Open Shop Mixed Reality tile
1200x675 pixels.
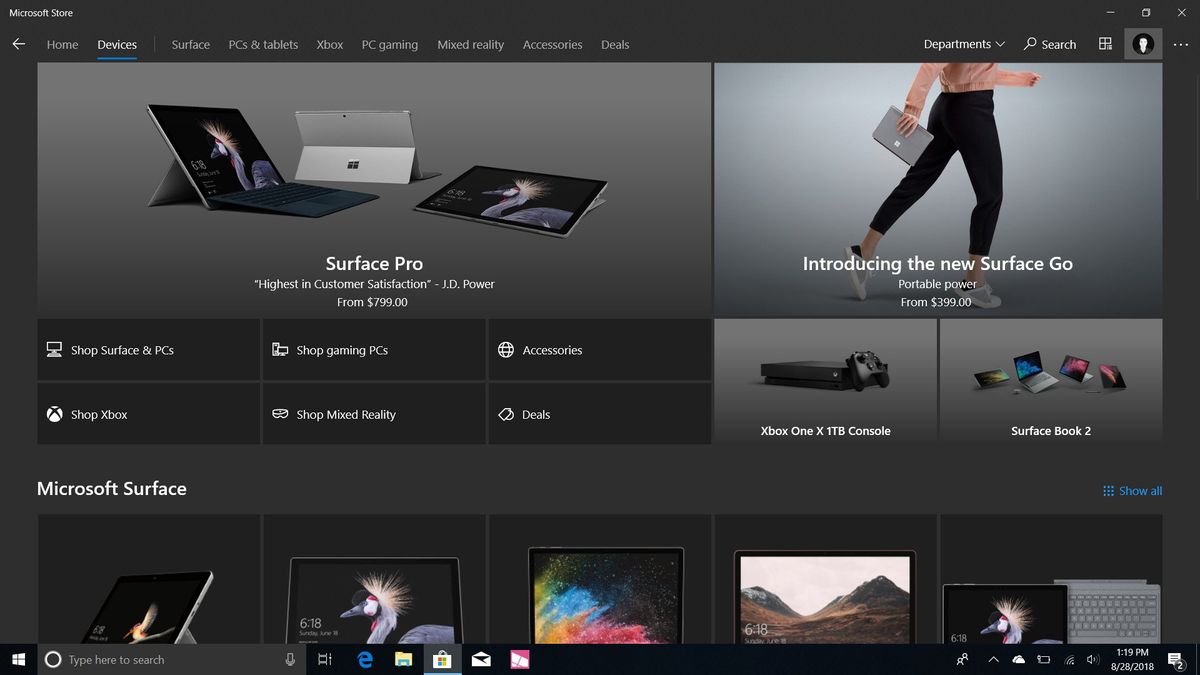click(x=374, y=414)
